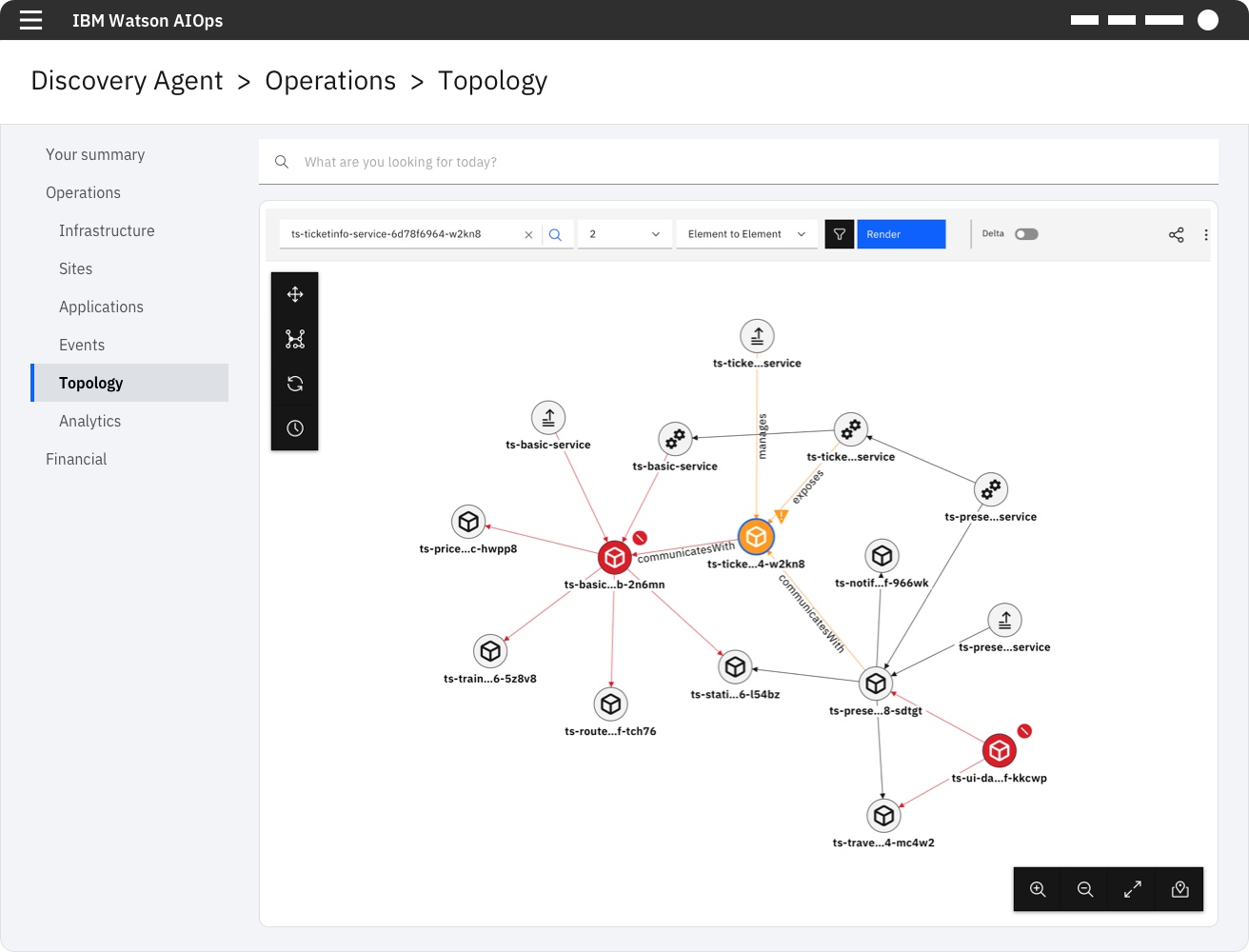Screen dimensions: 1249x952
Task: Refresh the topology using the refresh icon
Action: click(295, 383)
